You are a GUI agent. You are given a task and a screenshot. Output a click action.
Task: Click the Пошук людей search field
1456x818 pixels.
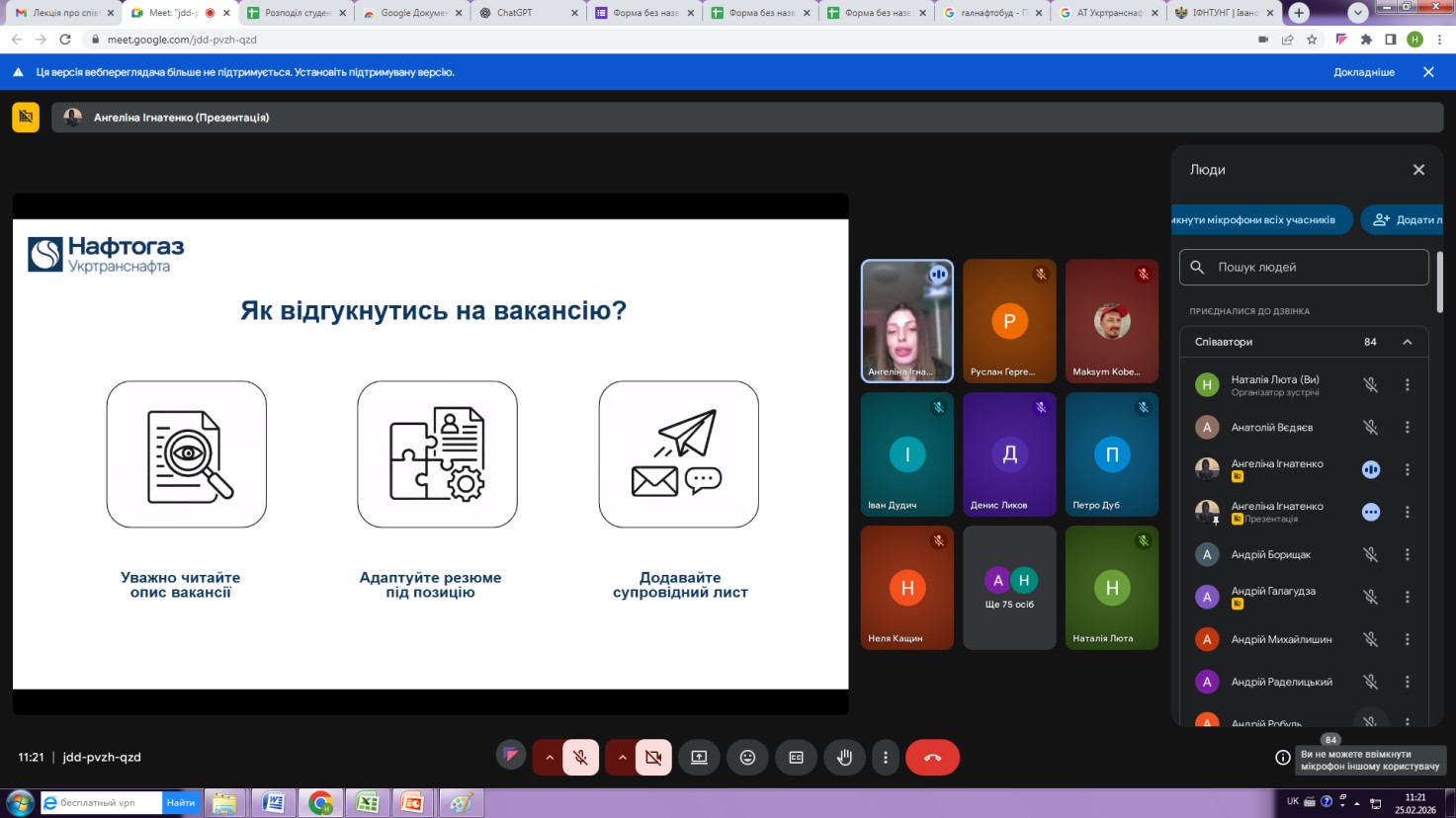tap(1304, 267)
